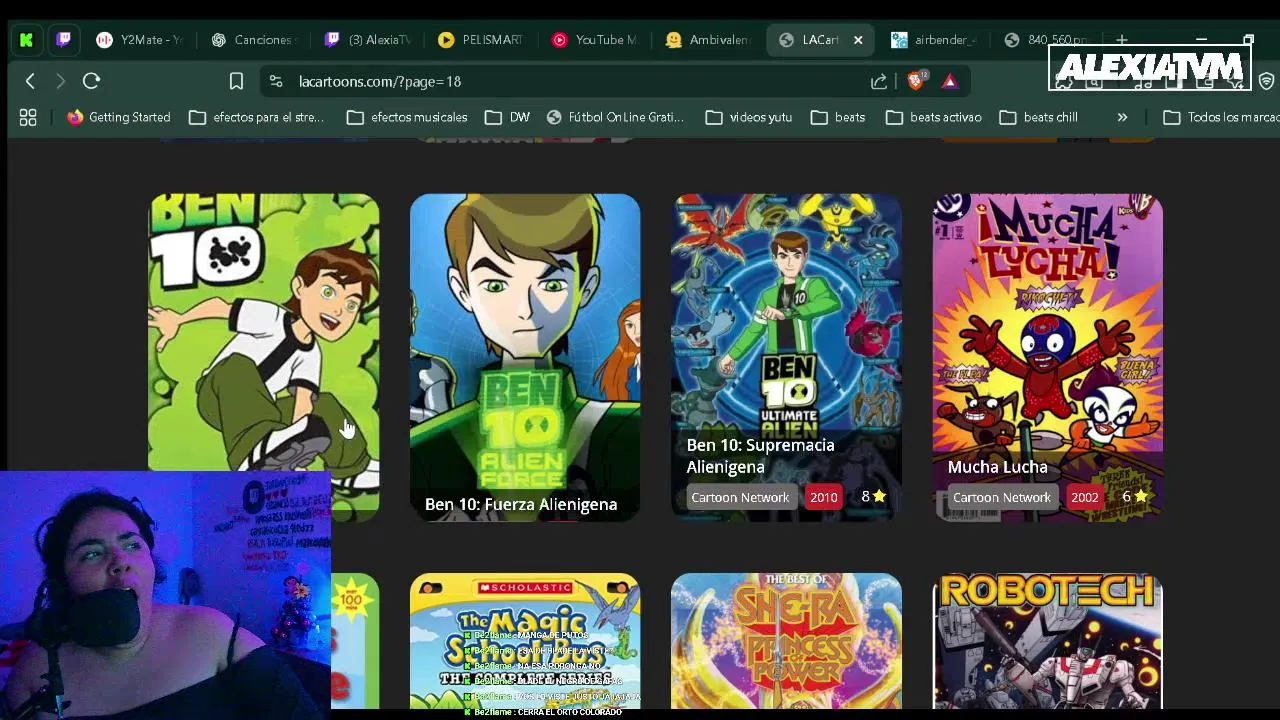Open 'beats chill' bookmark folder
The height and width of the screenshot is (720, 1280).
tap(1039, 117)
